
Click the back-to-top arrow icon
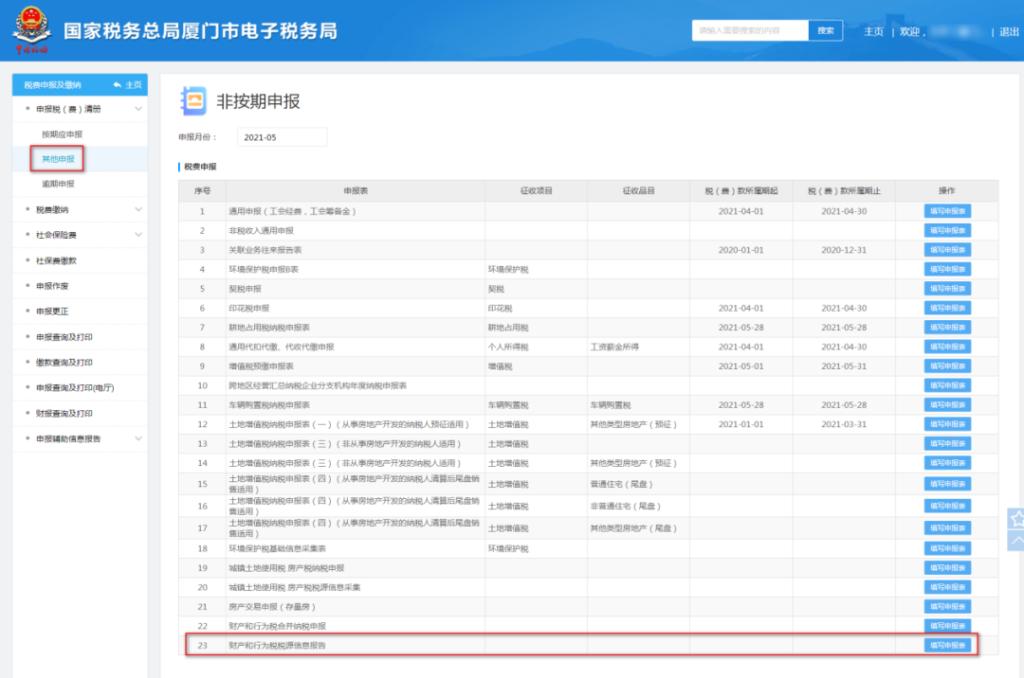(1016, 541)
